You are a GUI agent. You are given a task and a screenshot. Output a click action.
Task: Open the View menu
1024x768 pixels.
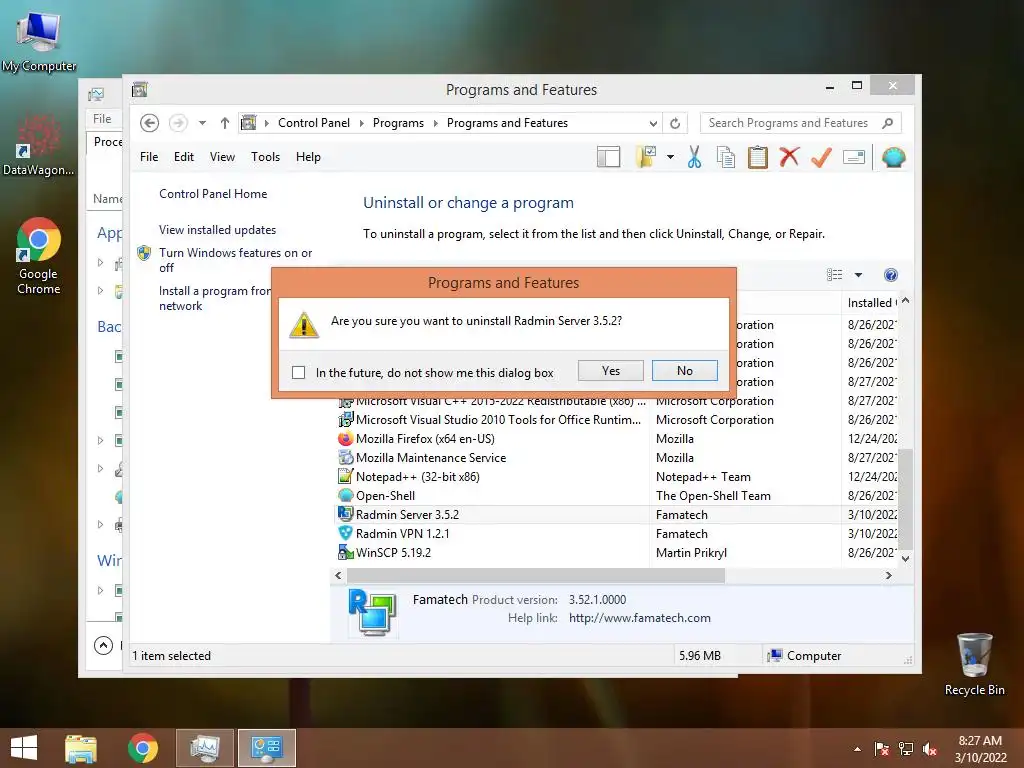point(222,157)
